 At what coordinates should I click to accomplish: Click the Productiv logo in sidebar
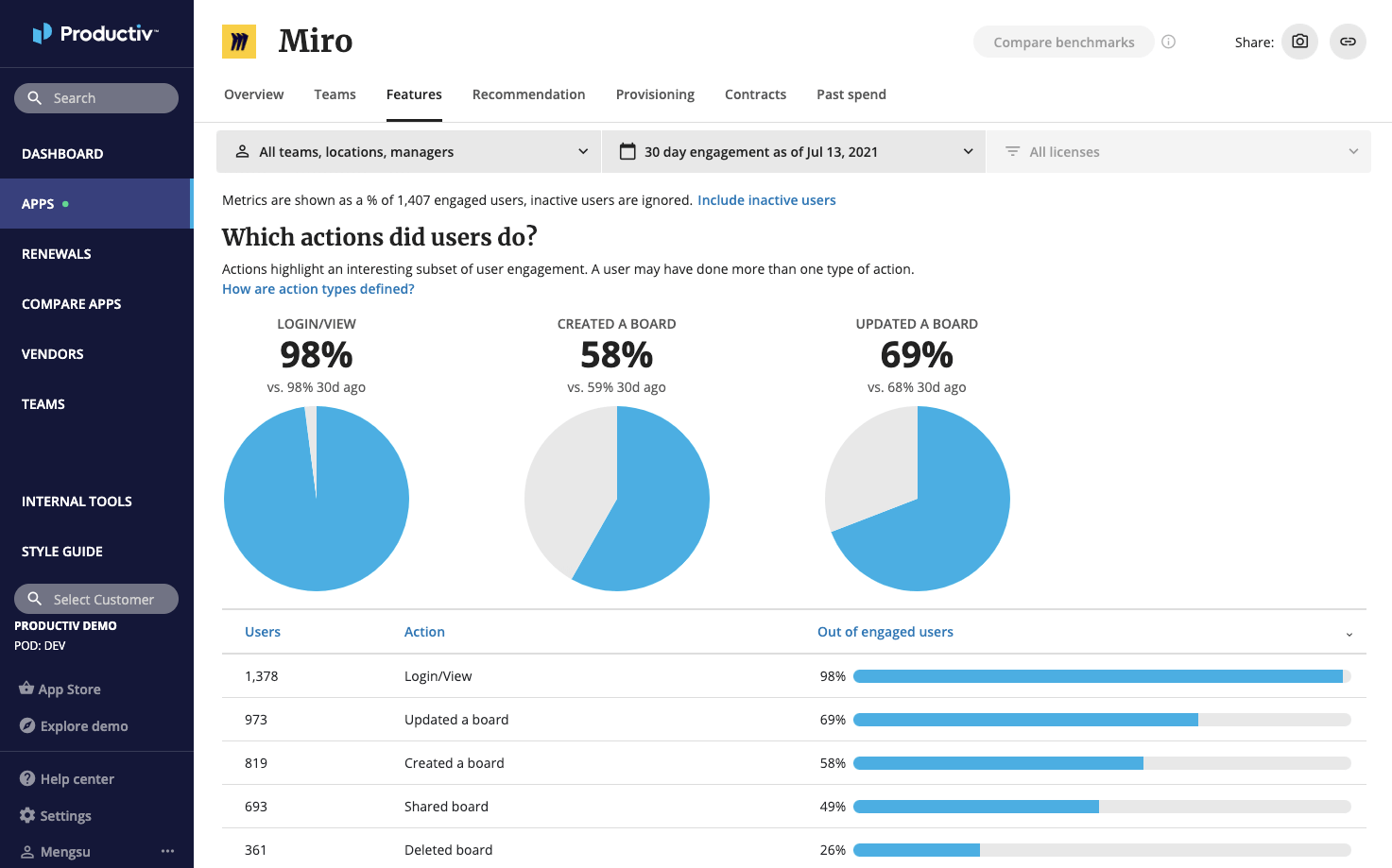coord(95,34)
